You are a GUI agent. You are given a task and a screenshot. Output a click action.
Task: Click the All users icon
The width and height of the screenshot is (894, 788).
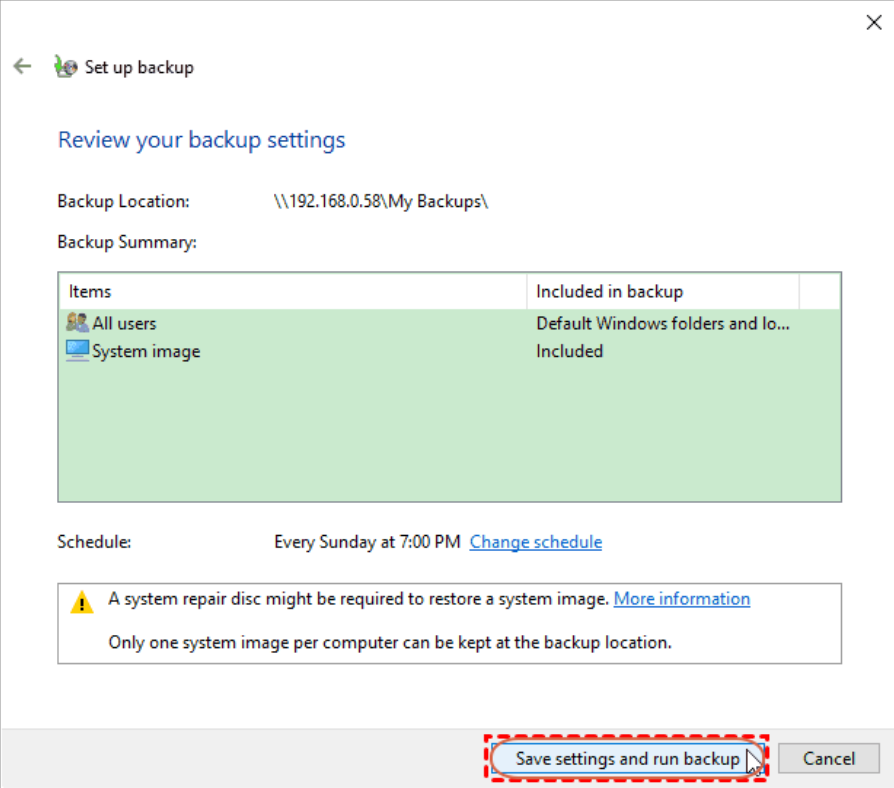pyautogui.click(x=77, y=323)
